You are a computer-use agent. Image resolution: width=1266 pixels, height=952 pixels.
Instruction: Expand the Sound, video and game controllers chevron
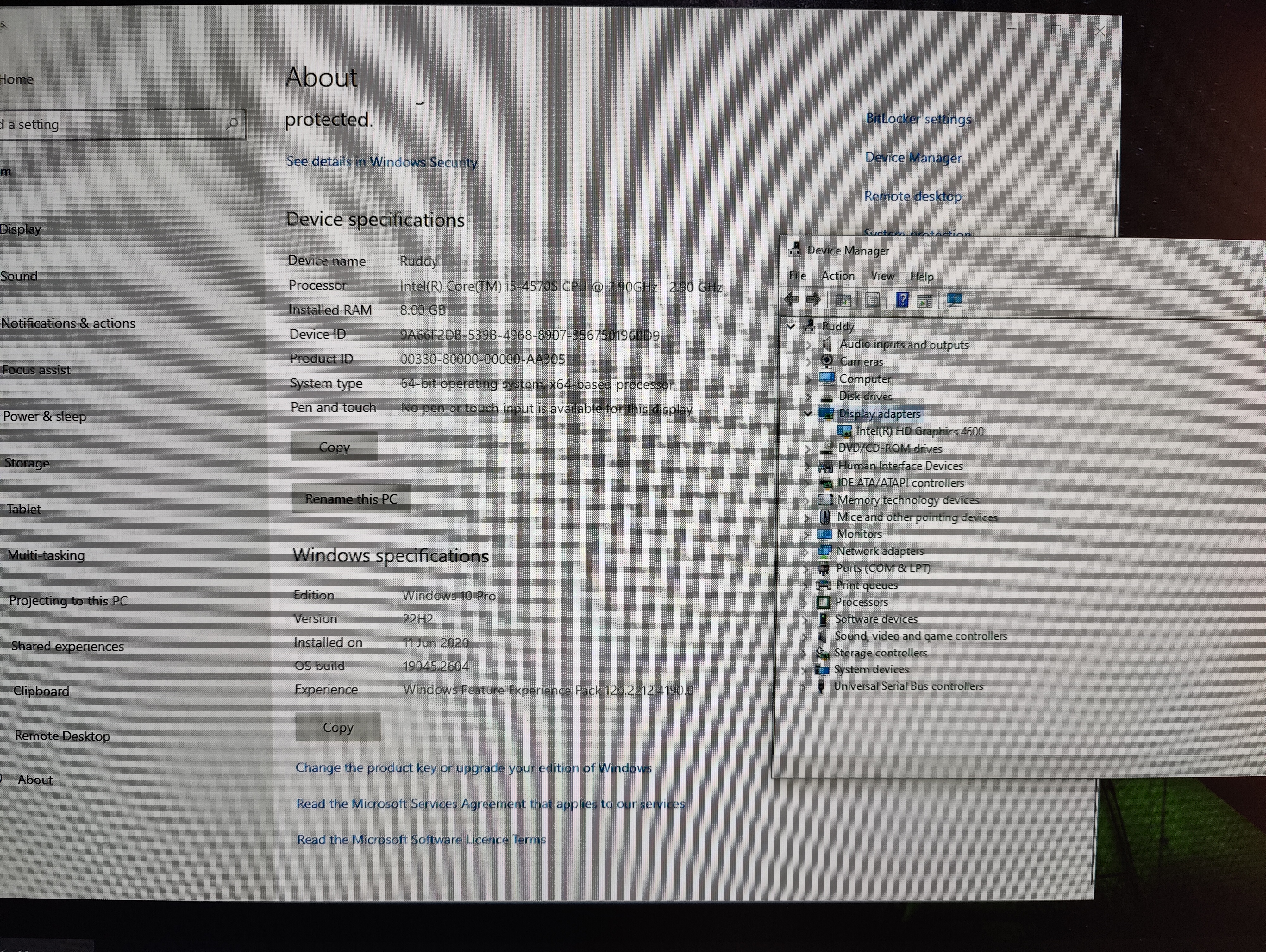804,636
